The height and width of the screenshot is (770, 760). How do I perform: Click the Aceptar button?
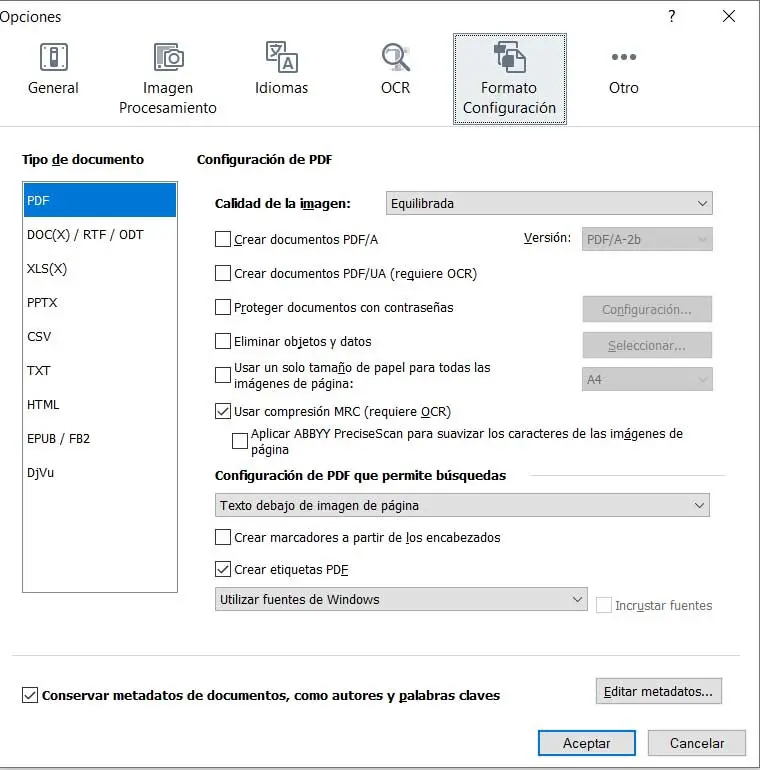coord(587,743)
